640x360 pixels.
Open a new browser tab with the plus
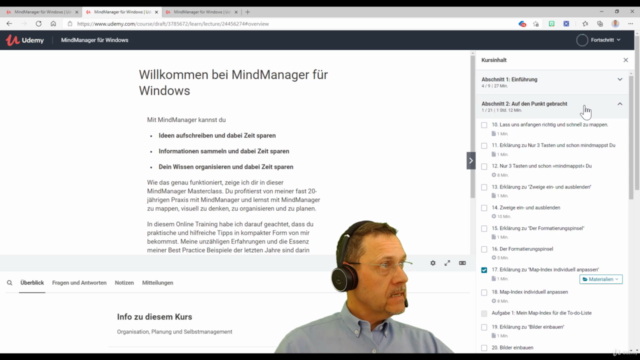[247, 12]
